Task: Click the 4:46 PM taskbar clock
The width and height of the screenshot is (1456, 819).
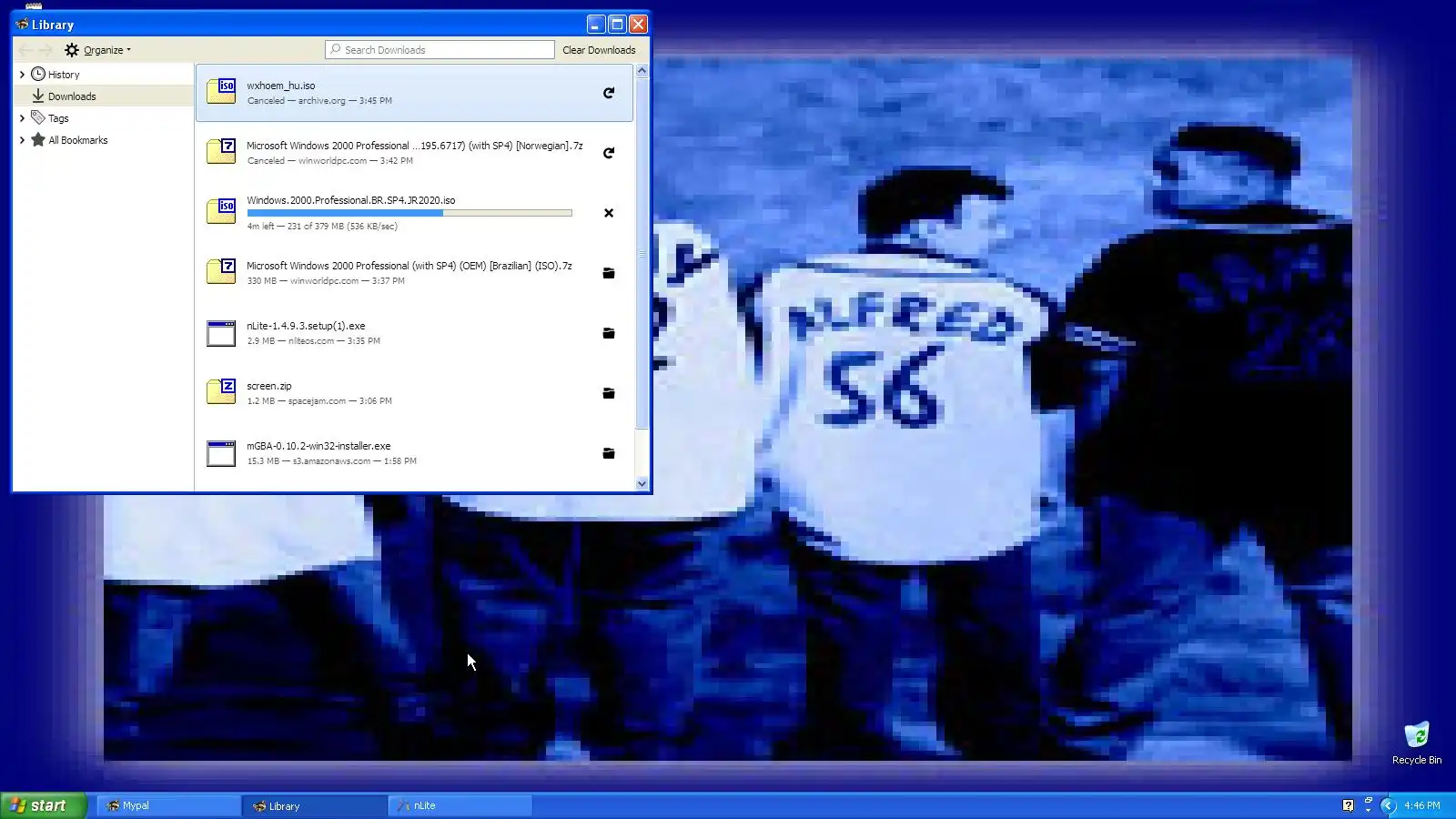Action: (1421, 805)
